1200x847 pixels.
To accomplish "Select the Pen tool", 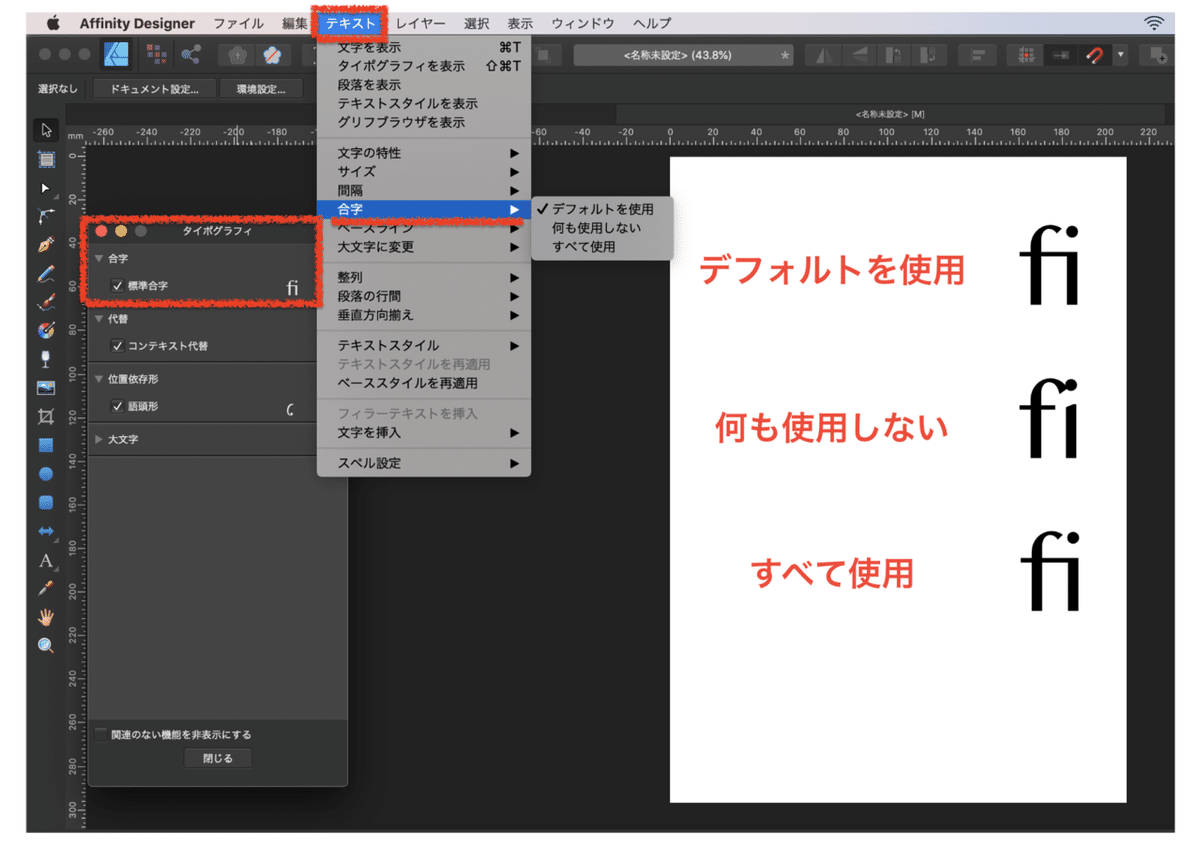I will [46, 245].
